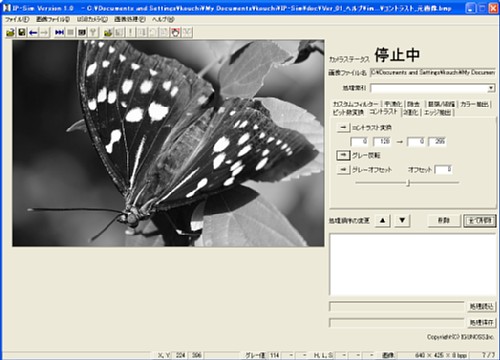This screenshot has height=360, width=500.
Task: Switch to the エッジ抽出 tab
Action: 437,112
